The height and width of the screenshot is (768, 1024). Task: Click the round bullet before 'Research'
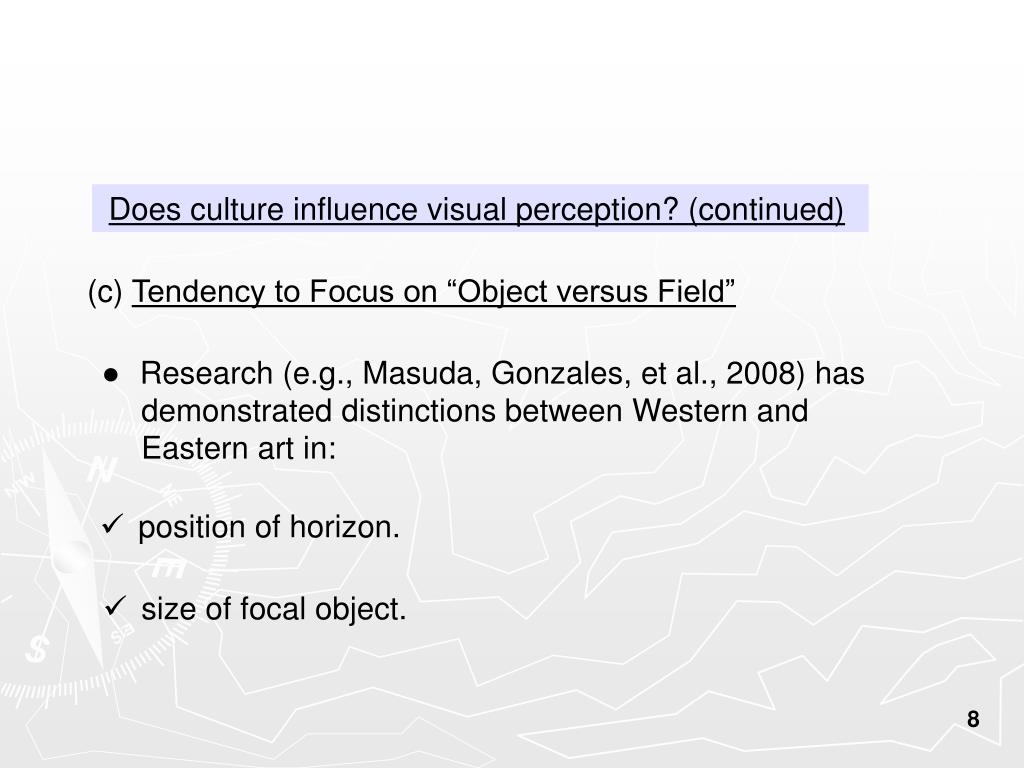[x=112, y=375]
